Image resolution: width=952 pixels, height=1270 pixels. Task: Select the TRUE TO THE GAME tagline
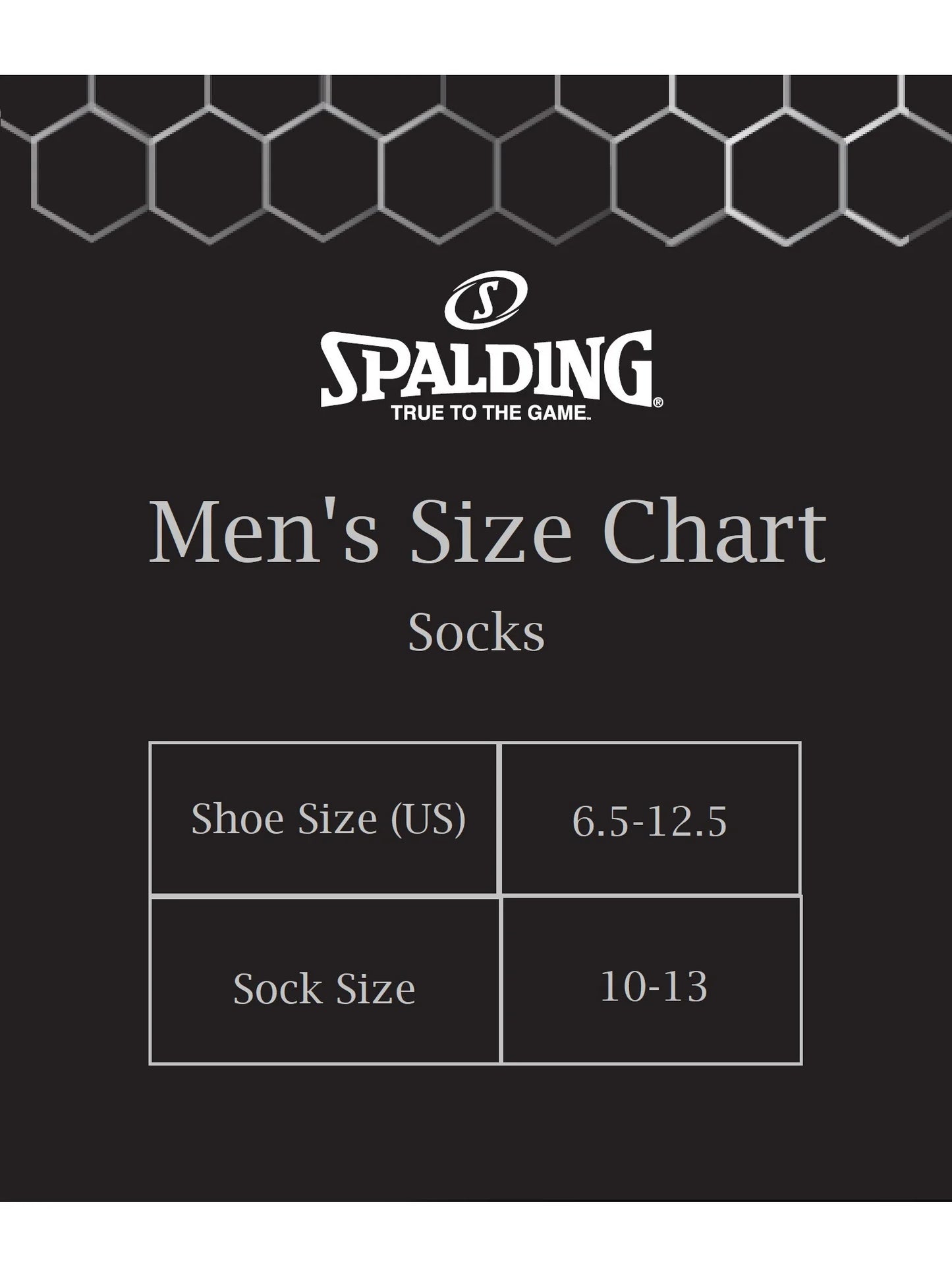click(489, 413)
